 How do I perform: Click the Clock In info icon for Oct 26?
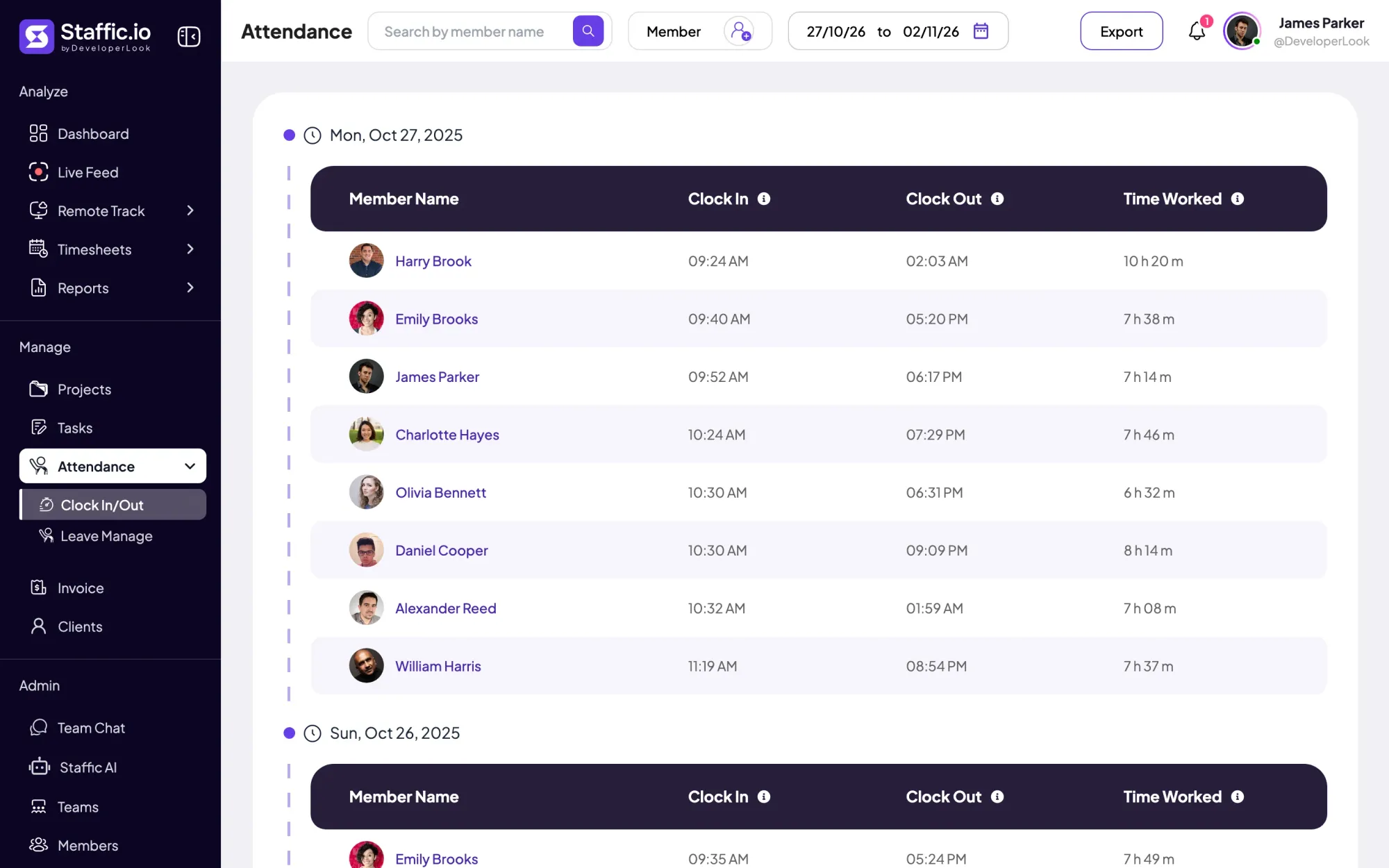point(764,796)
